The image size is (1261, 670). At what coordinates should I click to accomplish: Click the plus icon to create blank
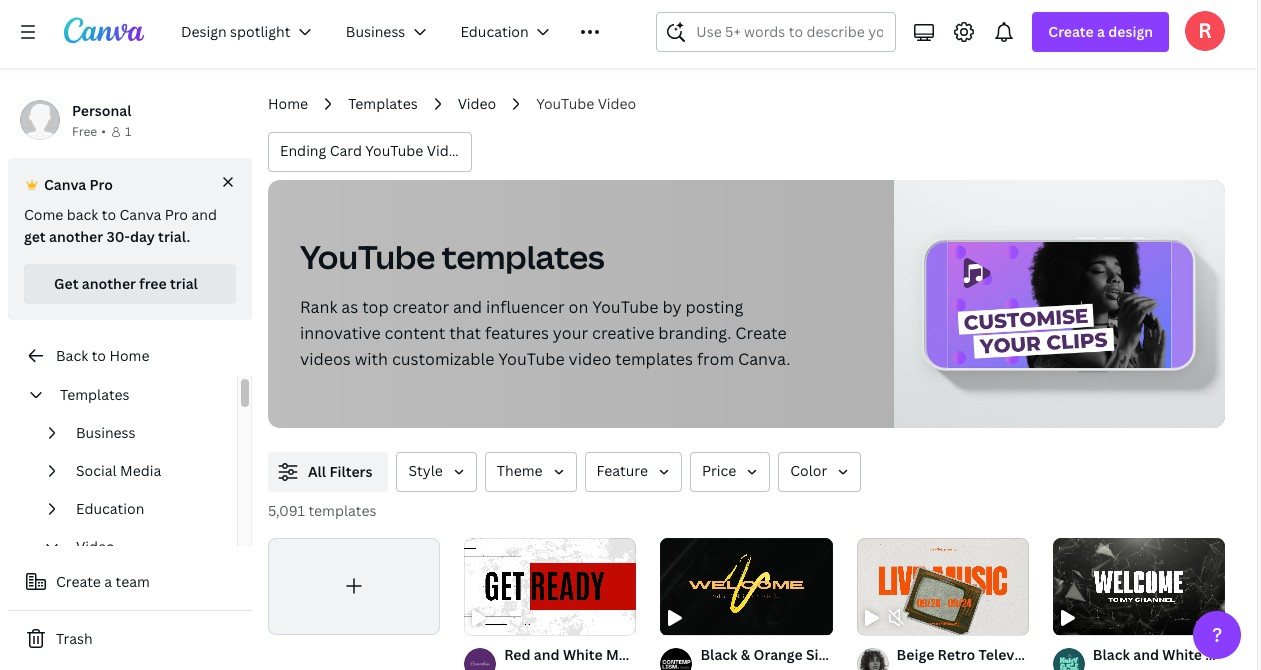pos(354,587)
